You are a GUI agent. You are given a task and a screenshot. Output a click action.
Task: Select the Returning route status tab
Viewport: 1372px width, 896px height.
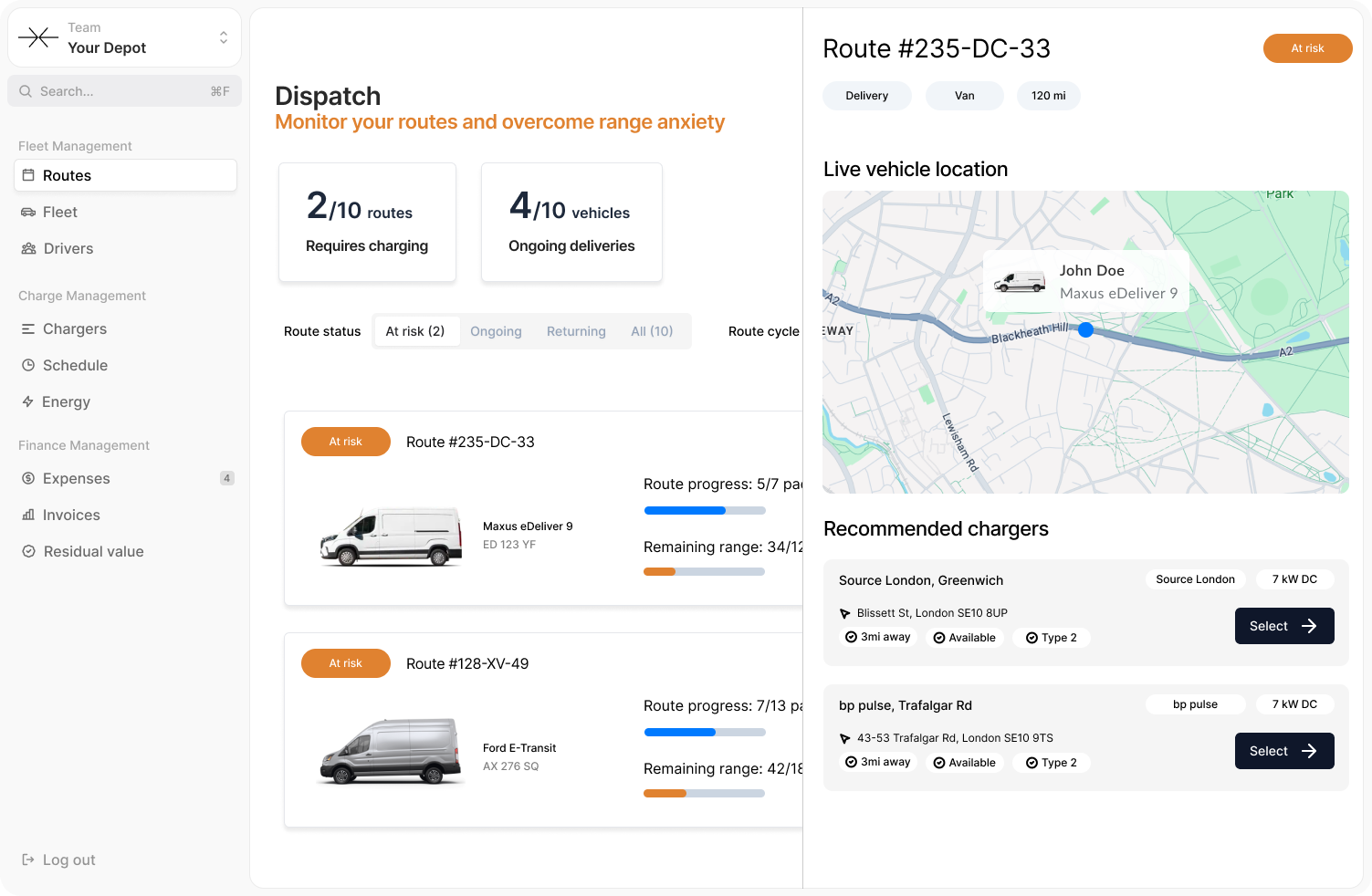click(576, 331)
